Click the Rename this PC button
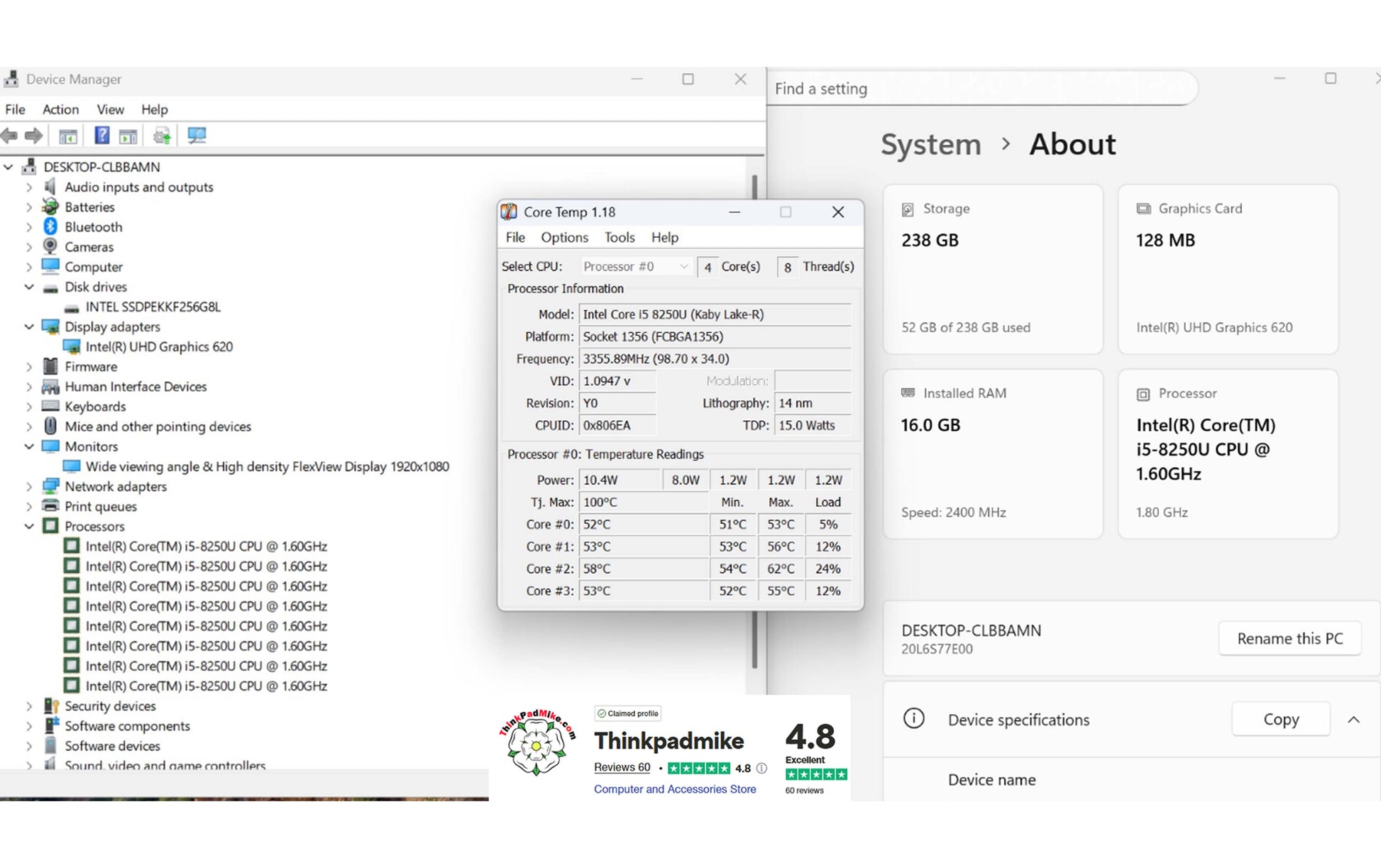This screenshot has width=1381, height=868. point(1289,638)
